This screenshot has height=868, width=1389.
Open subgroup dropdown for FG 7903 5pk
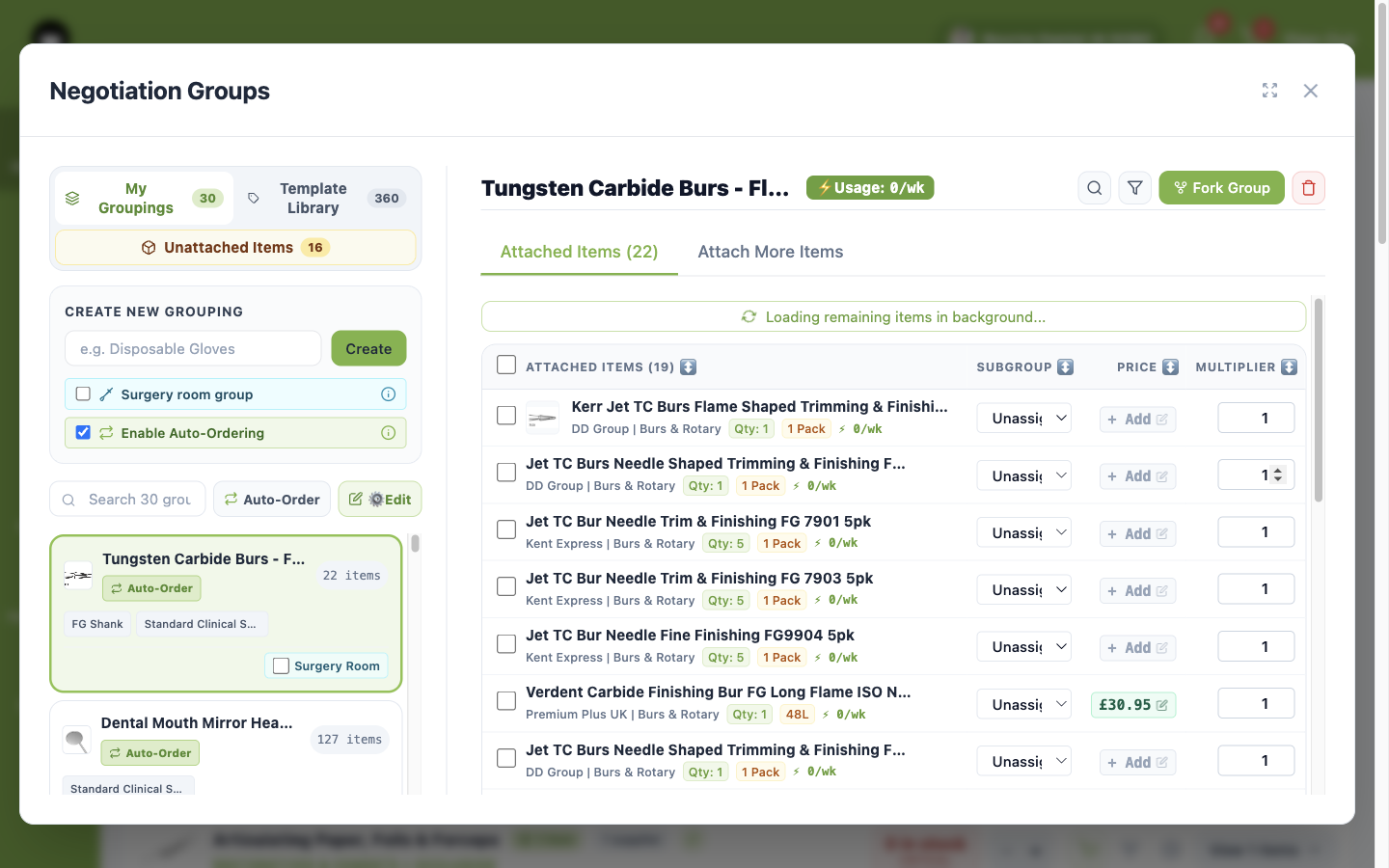tap(1024, 589)
